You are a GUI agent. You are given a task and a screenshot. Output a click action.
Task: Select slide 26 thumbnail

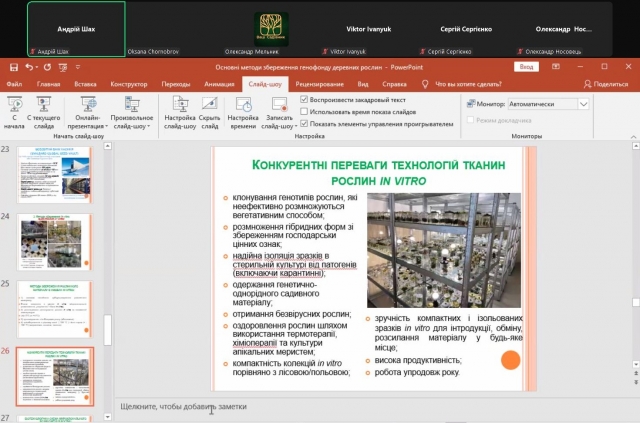point(55,376)
